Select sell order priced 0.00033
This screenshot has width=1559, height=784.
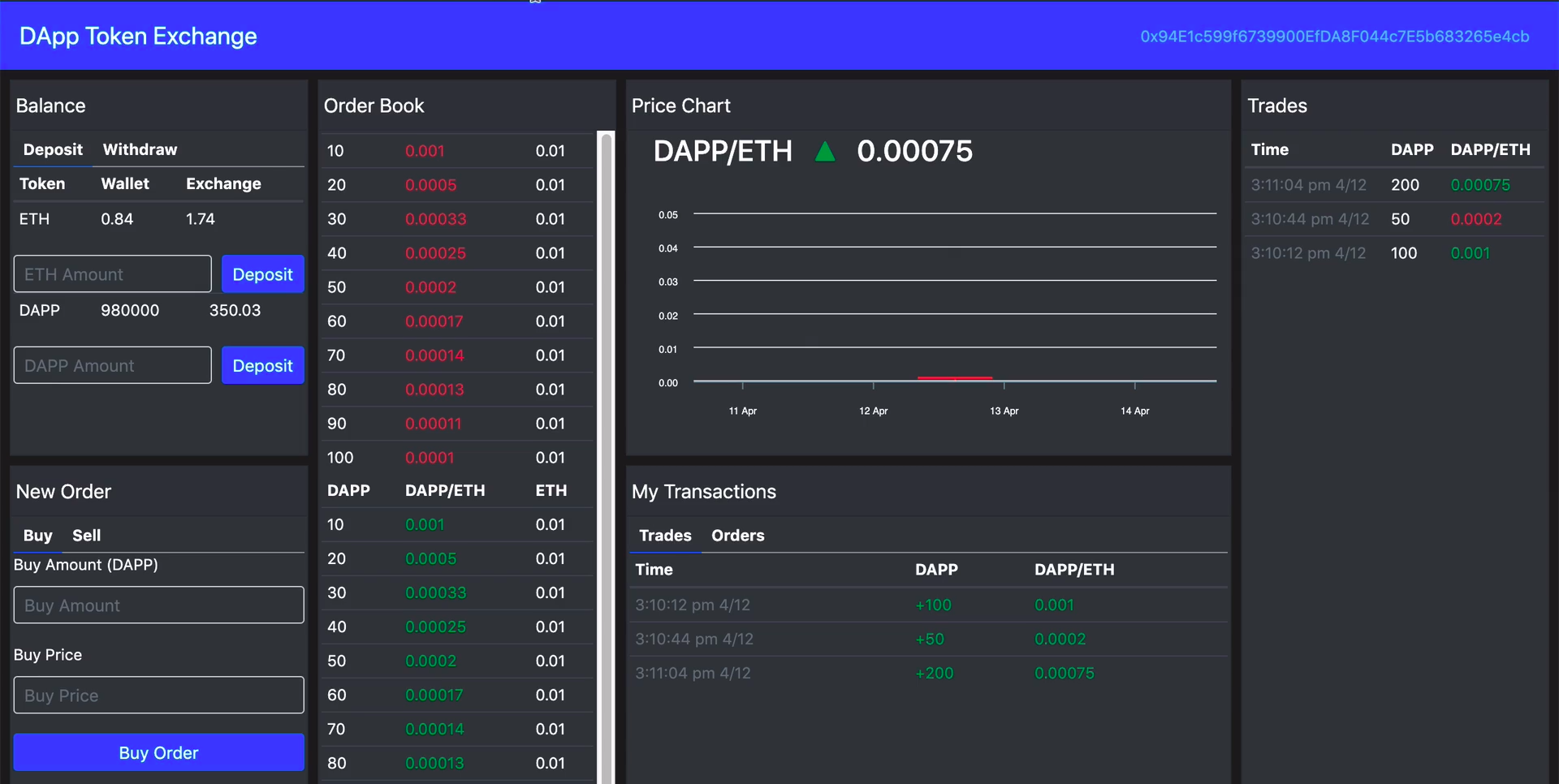(x=435, y=219)
